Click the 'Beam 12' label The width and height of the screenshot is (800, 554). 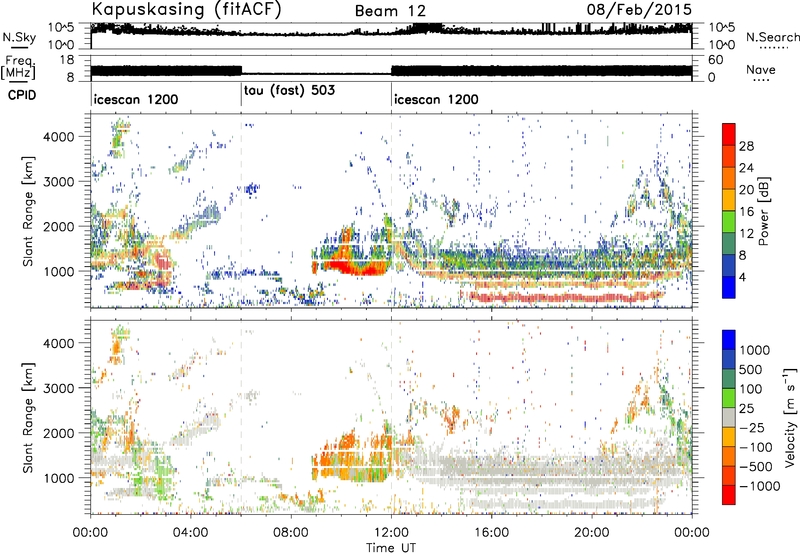point(390,11)
